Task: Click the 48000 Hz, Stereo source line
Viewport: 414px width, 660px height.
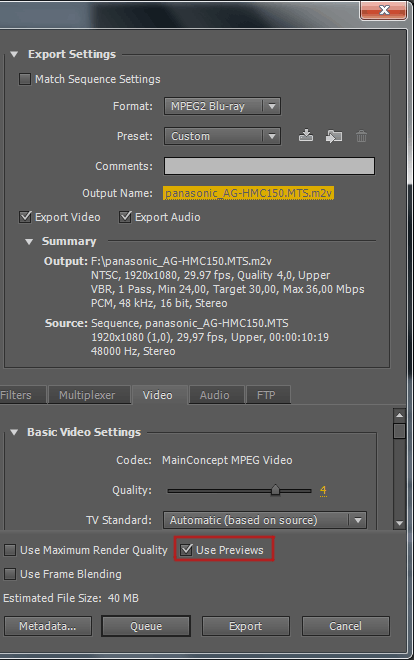Action: tap(133, 351)
